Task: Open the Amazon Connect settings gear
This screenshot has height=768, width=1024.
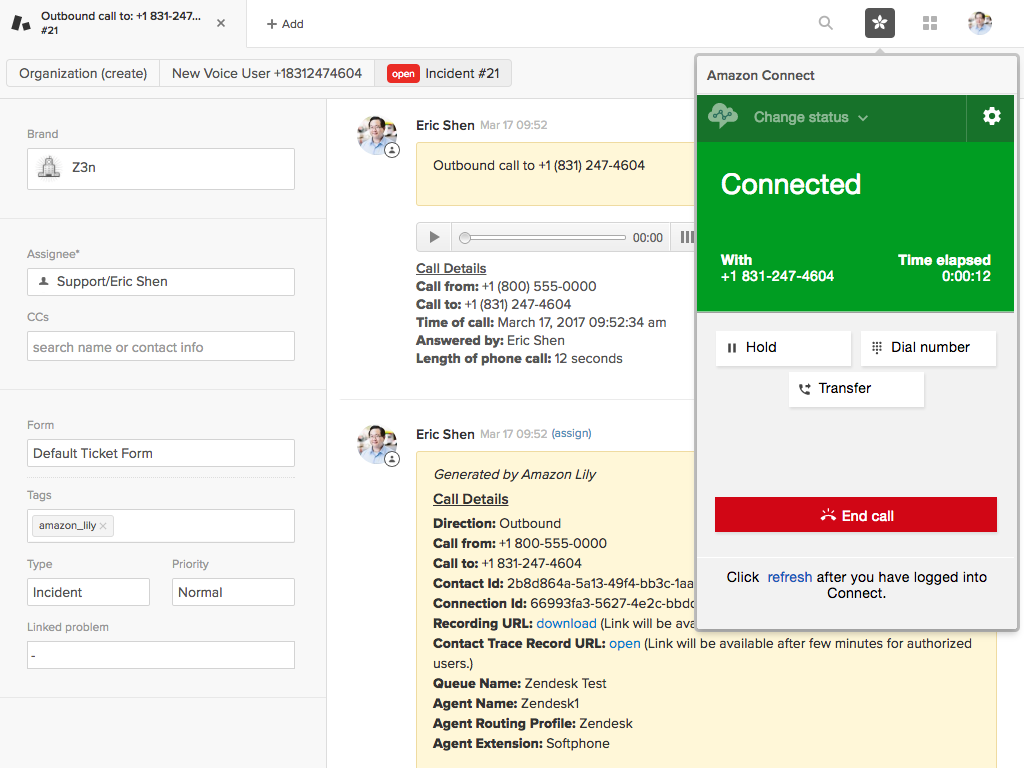Action: tap(991, 117)
